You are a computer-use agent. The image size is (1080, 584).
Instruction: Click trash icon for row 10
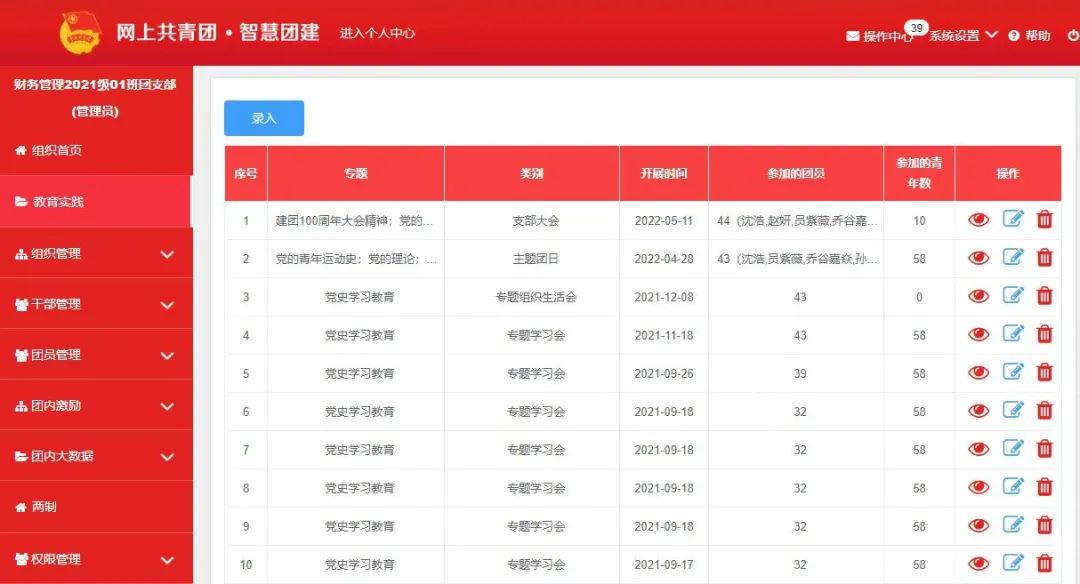coord(1044,563)
